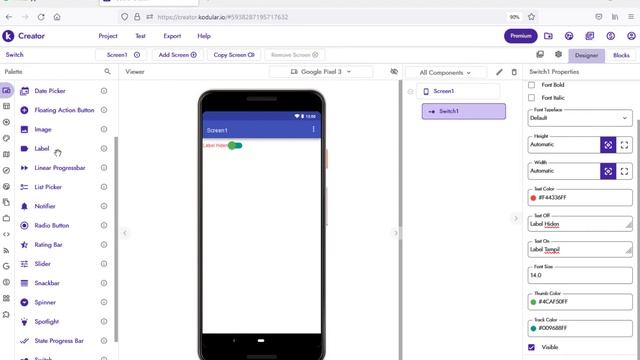Delete selected component with trash icon
The image size is (640, 360).
[x=514, y=72]
